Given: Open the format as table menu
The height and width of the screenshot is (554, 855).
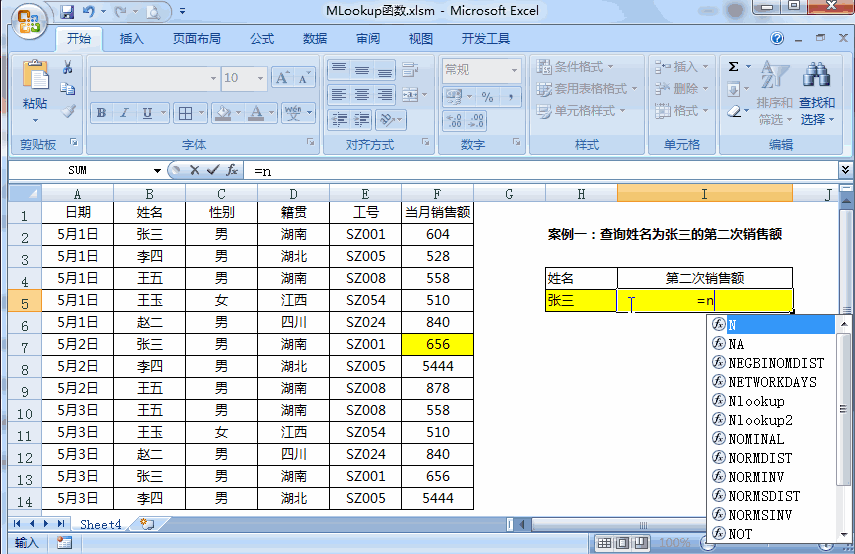Looking at the screenshot, I should tap(587, 88).
